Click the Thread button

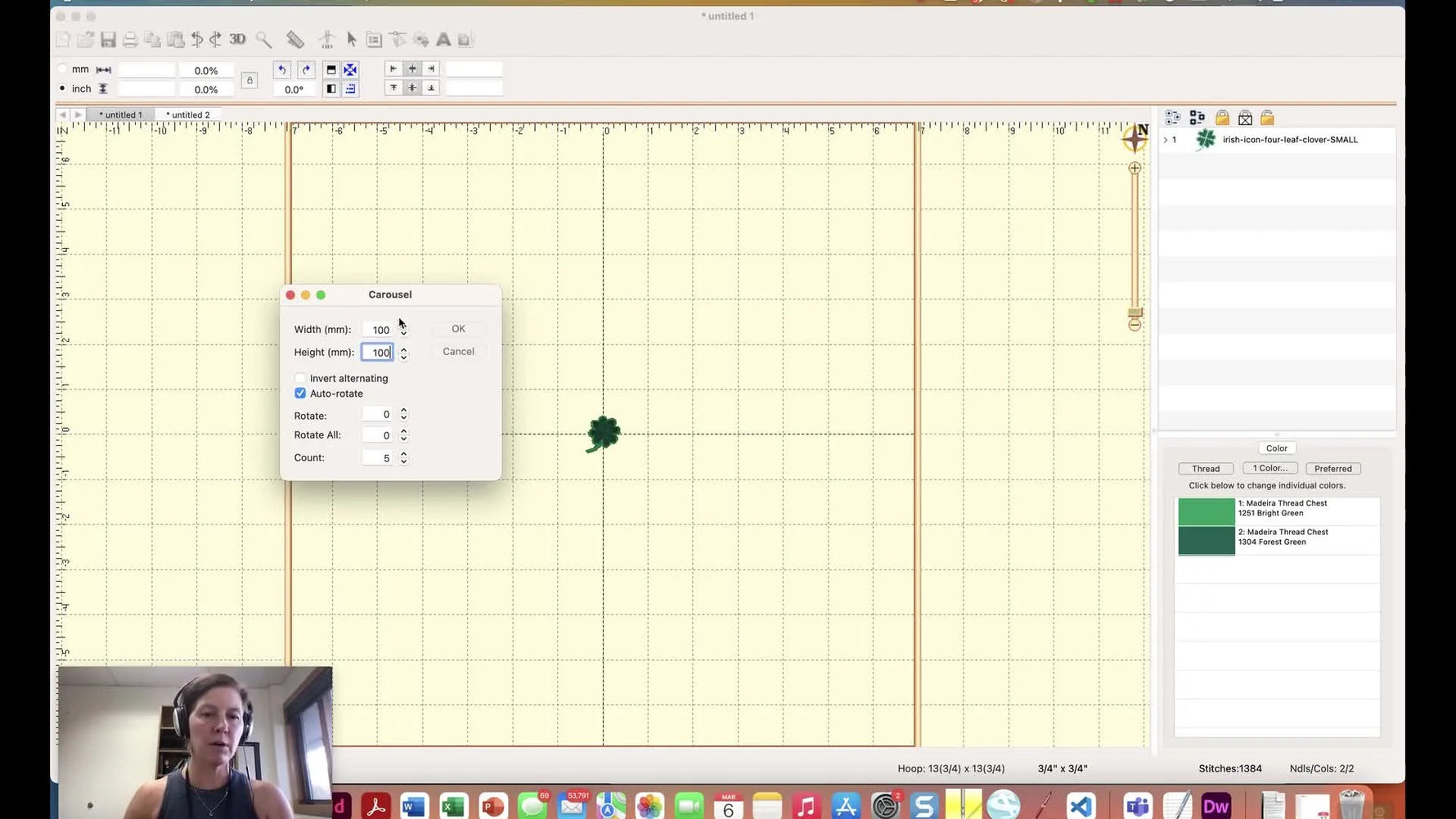[x=1206, y=469]
